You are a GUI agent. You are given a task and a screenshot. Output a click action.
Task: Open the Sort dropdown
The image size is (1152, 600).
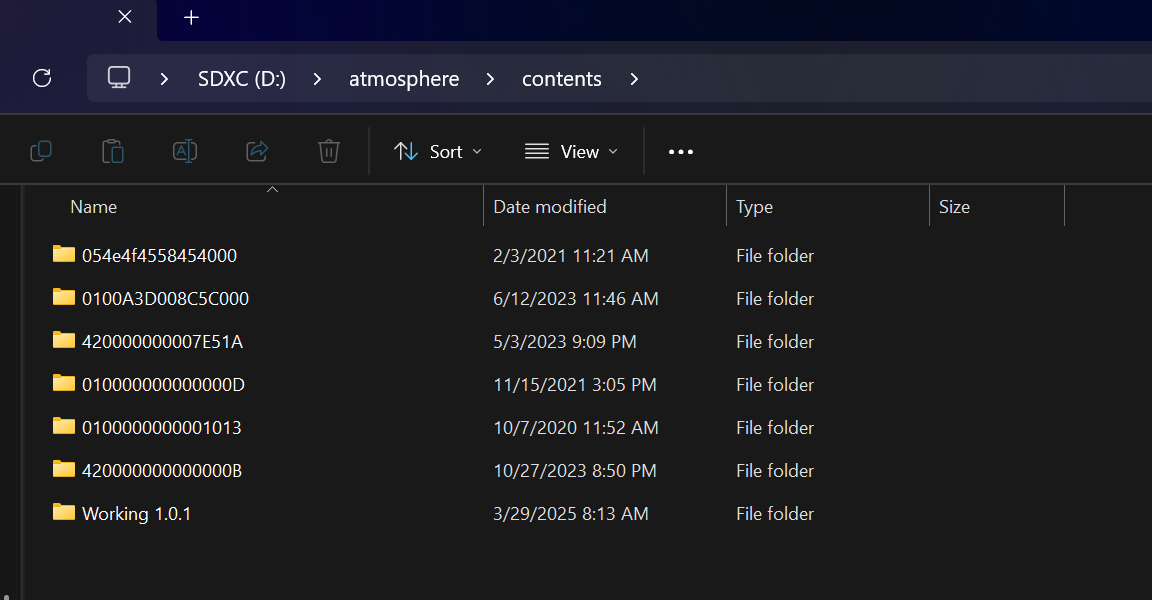(x=438, y=152)
